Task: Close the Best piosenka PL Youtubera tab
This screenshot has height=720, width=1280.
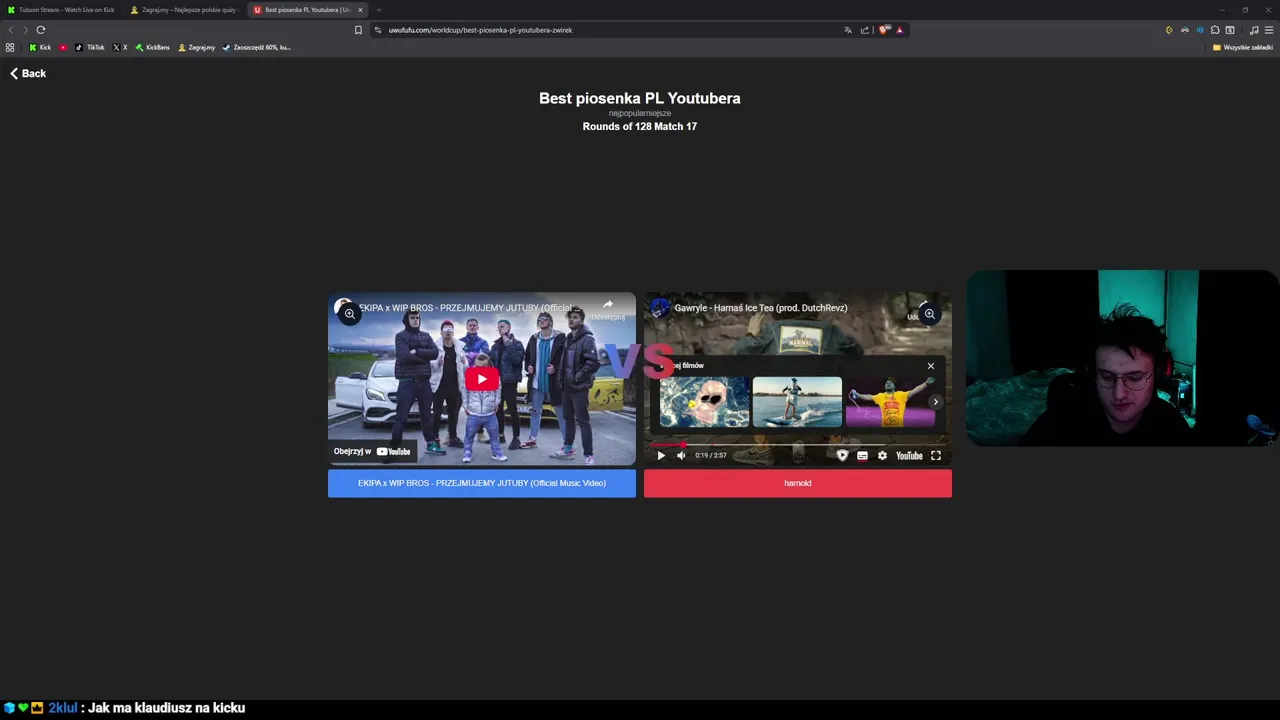Action: (361, 10)
